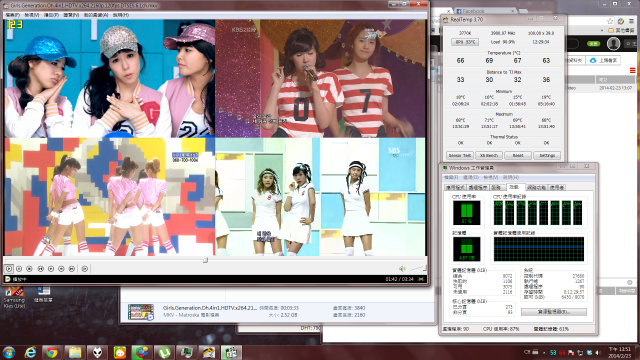Image resolution: width=640 pixels, height=360 pixels.
Task: Click the video seek bar handle
Action: click(205, 260)
